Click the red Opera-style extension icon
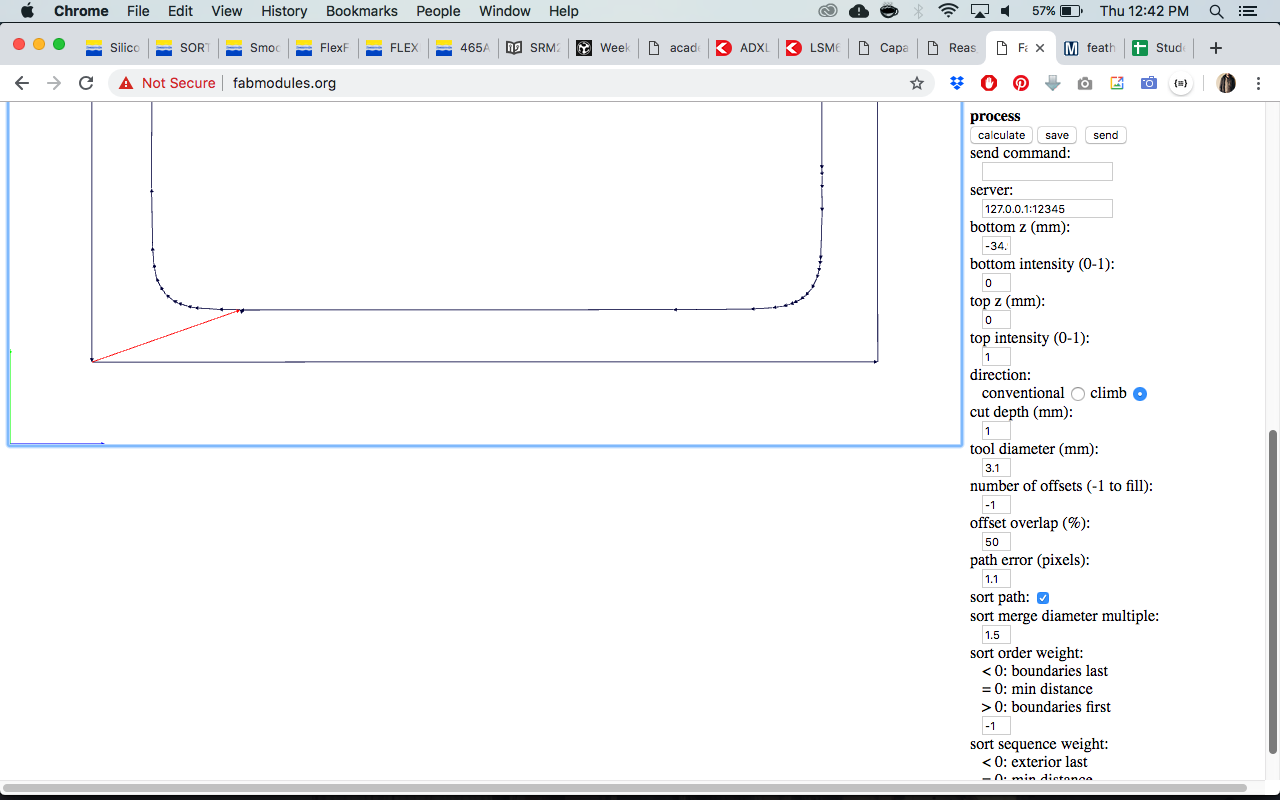This screenshot has width=1280, height=800. pyautogui.click(x=989, y=83)
